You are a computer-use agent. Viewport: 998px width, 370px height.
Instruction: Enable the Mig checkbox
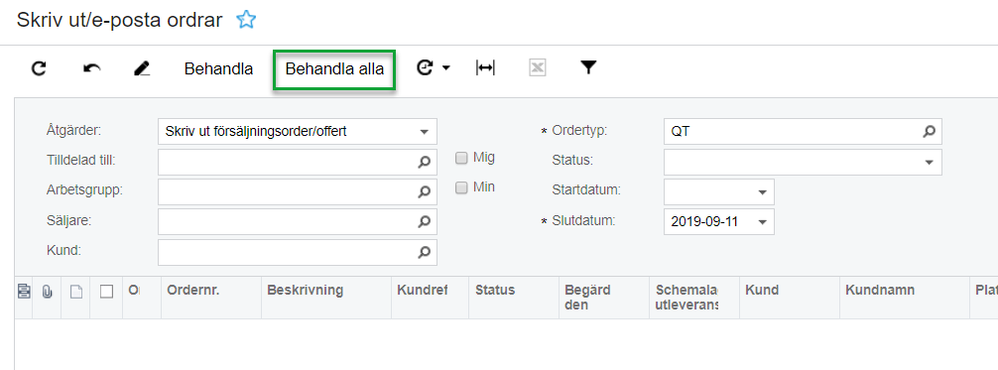(x=461, y=158)
